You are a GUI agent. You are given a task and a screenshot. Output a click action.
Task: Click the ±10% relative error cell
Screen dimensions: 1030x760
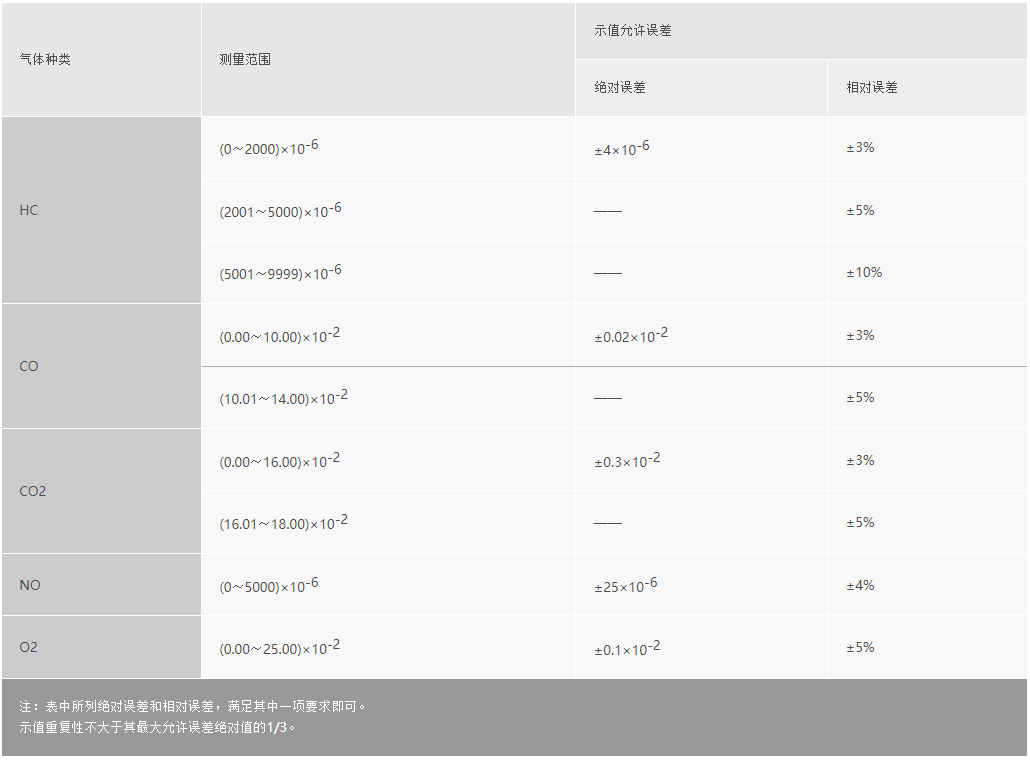click(x=864, y=273)
